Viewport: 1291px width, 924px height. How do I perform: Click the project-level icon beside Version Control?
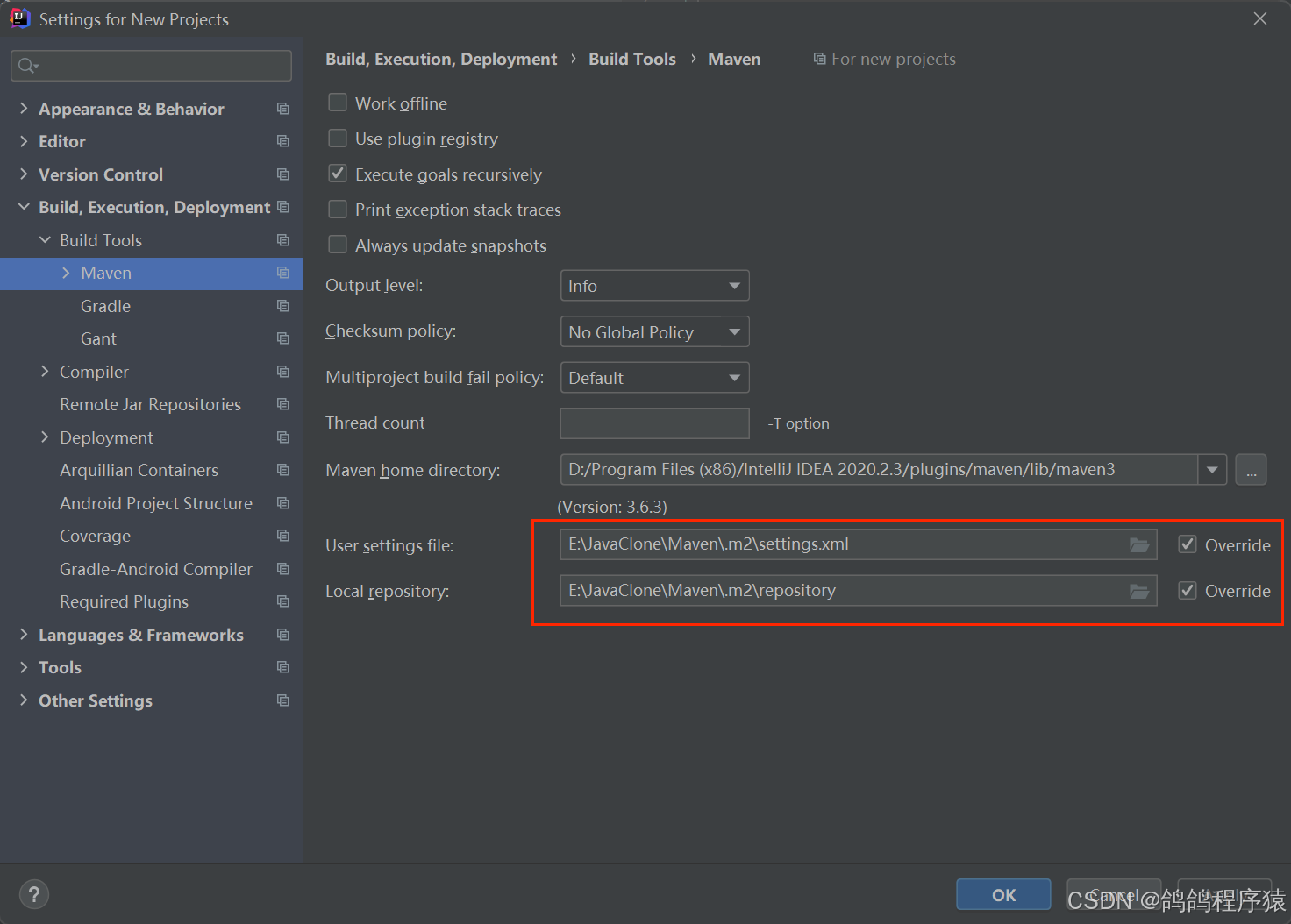(282, 174)
